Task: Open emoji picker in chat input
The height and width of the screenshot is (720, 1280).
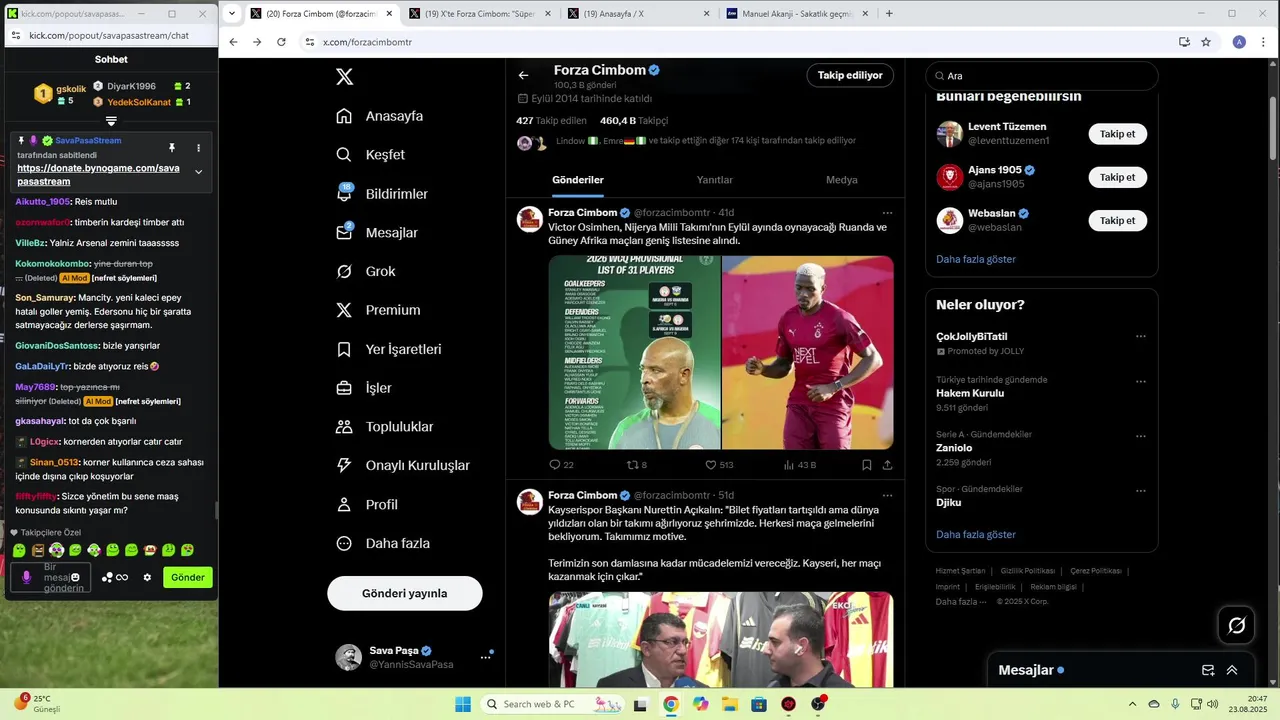Action: pos(76,577)
